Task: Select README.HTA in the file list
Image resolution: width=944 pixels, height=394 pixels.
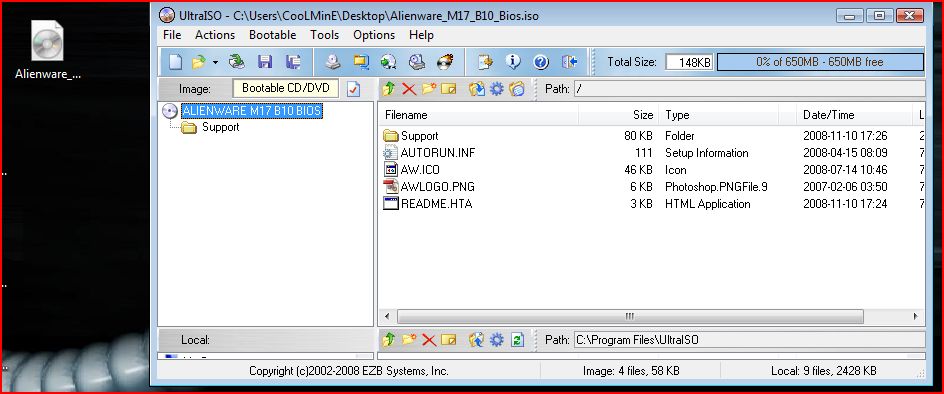Action: (436, 204)
